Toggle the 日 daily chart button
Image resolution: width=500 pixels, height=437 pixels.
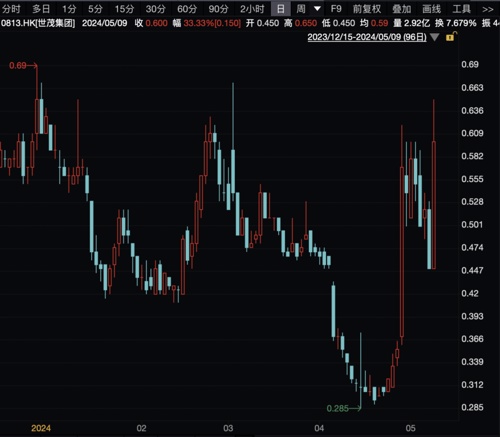[281, 9]
